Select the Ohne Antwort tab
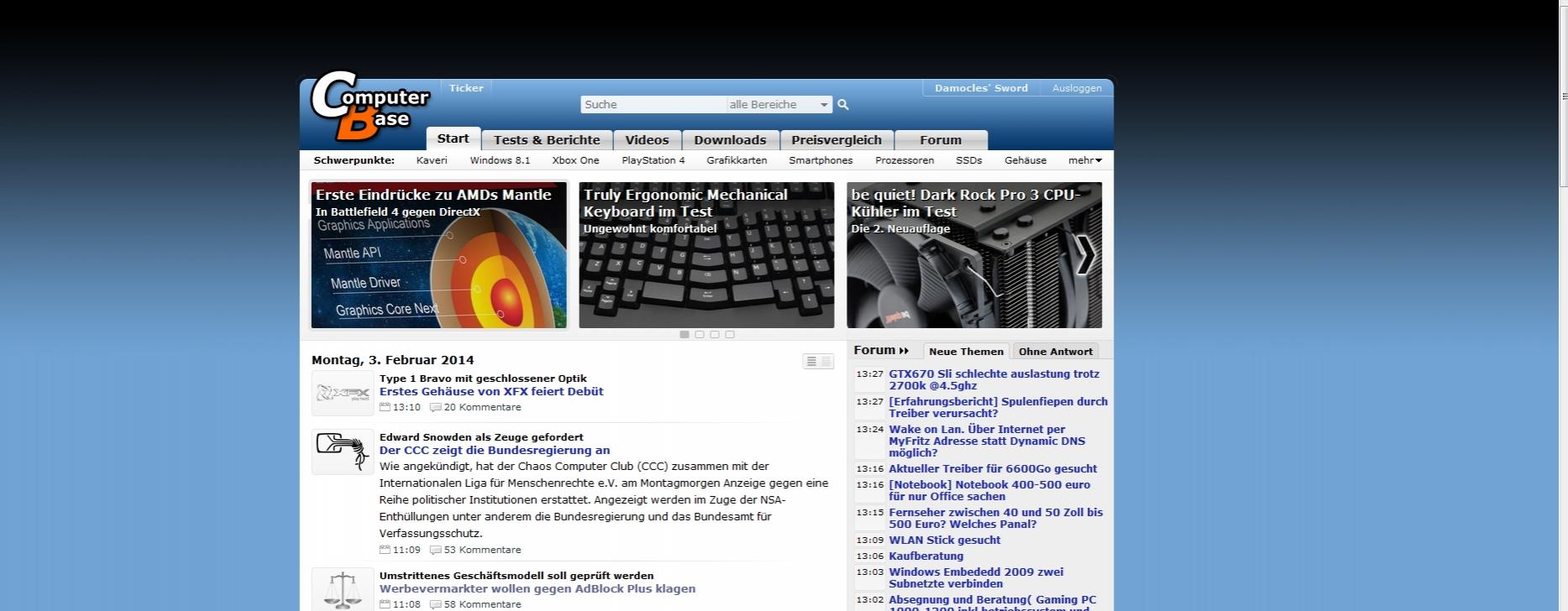 pos(1056,352)
